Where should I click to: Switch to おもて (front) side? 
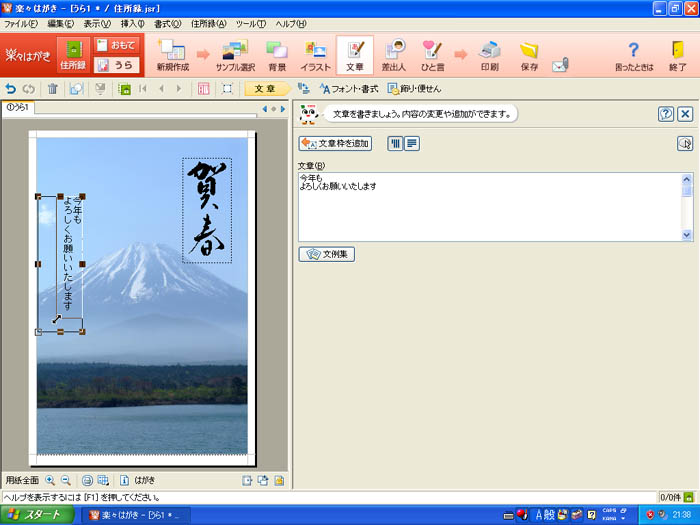[x=117, y=45]
